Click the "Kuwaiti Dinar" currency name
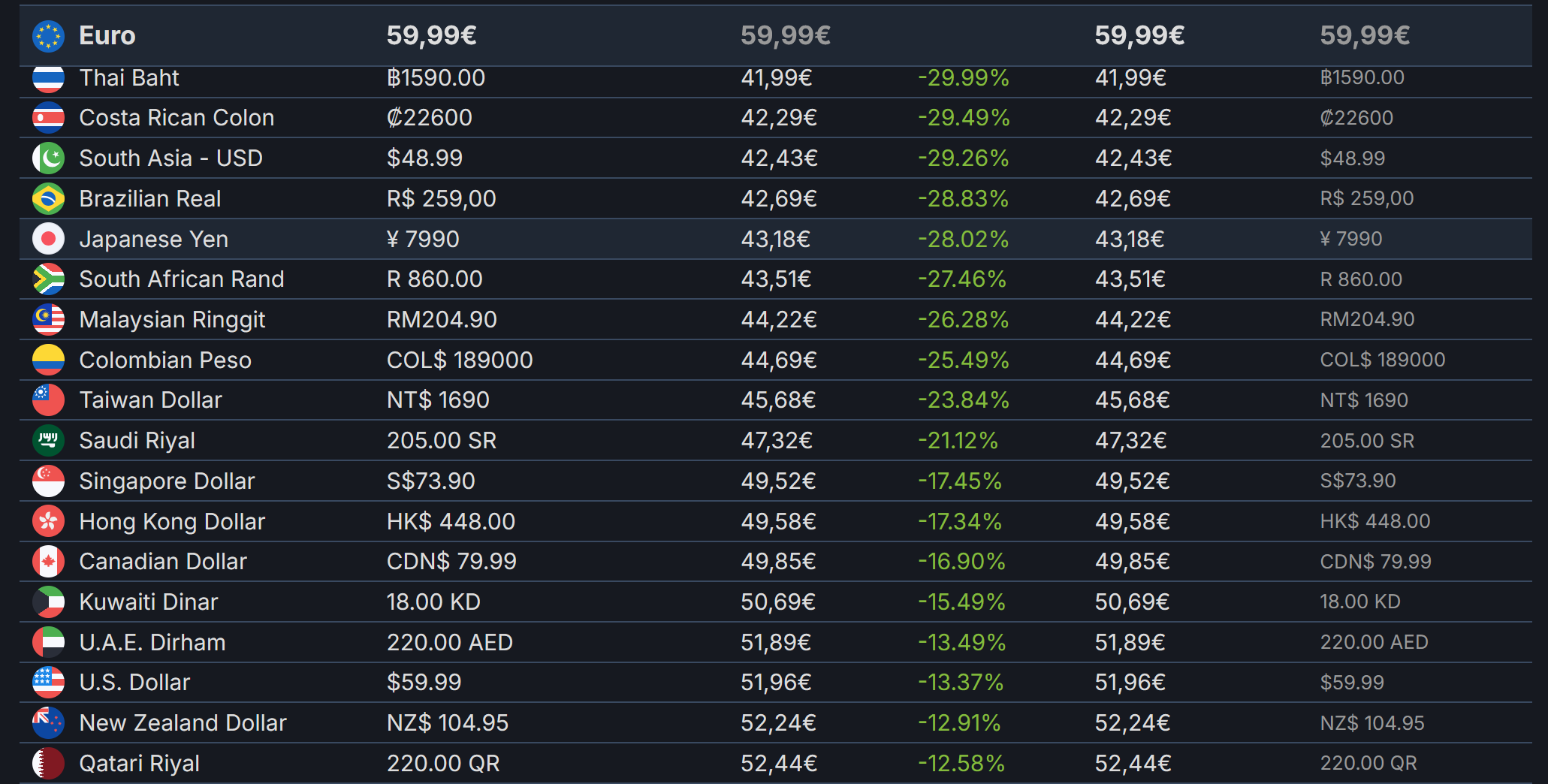The width and height of the screenshot is (1548, 784). (x=149, y=602)
